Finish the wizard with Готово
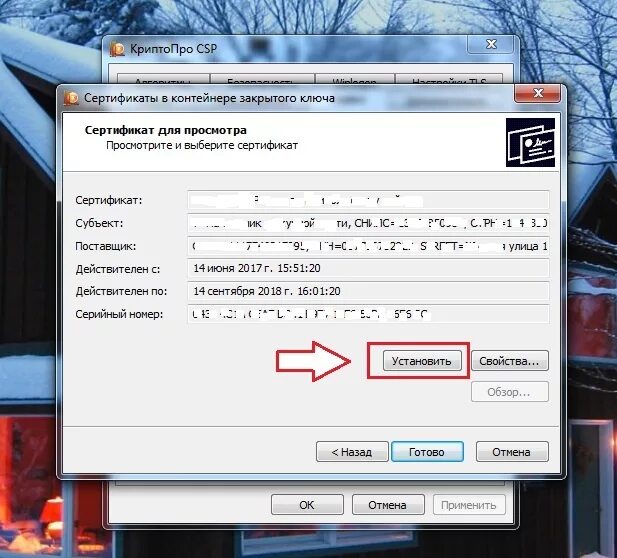The width and height of the screenshot is (617, 558). (427, 452)
